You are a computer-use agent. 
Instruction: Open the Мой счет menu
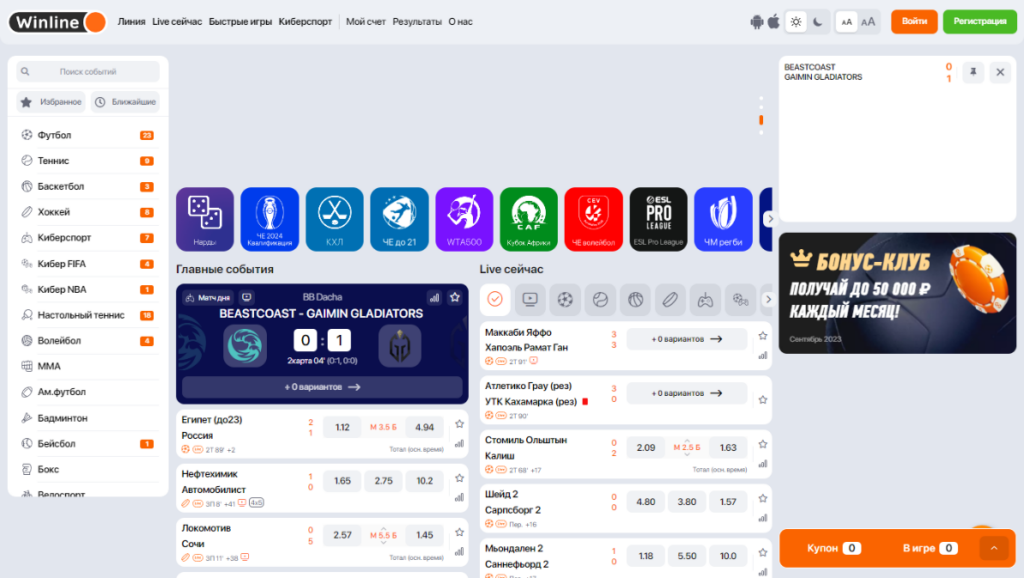click(366, 22)
